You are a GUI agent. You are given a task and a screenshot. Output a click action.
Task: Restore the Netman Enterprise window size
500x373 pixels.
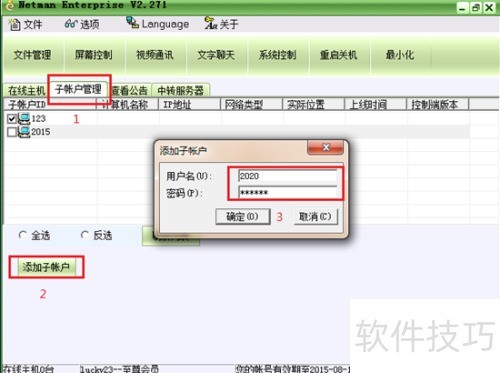[476, 7]
